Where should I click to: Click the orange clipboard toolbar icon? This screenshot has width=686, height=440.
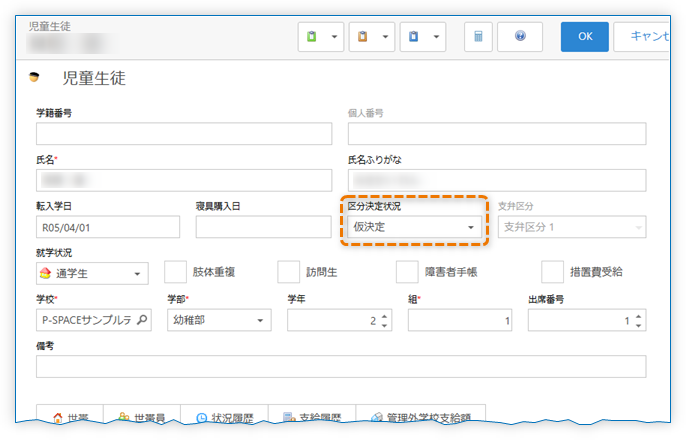[362, 37]
